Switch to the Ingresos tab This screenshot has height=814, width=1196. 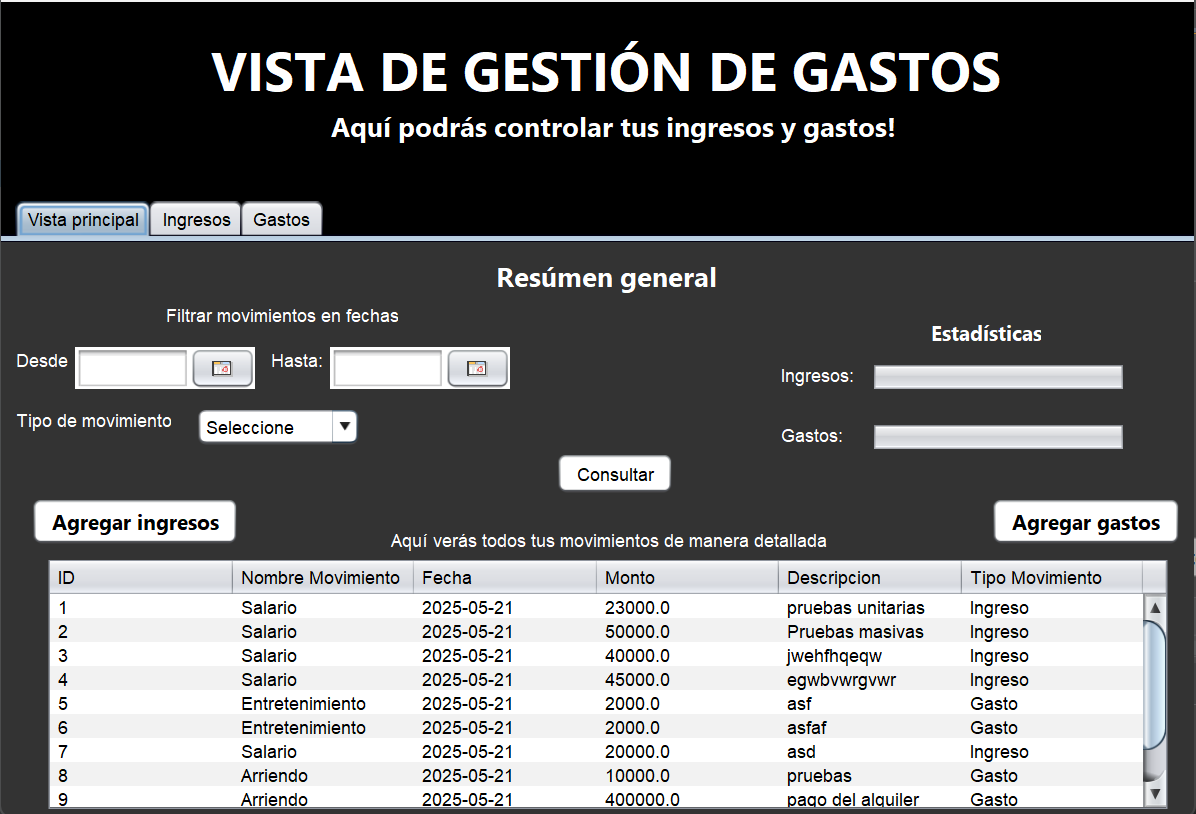tap(196, 220)
